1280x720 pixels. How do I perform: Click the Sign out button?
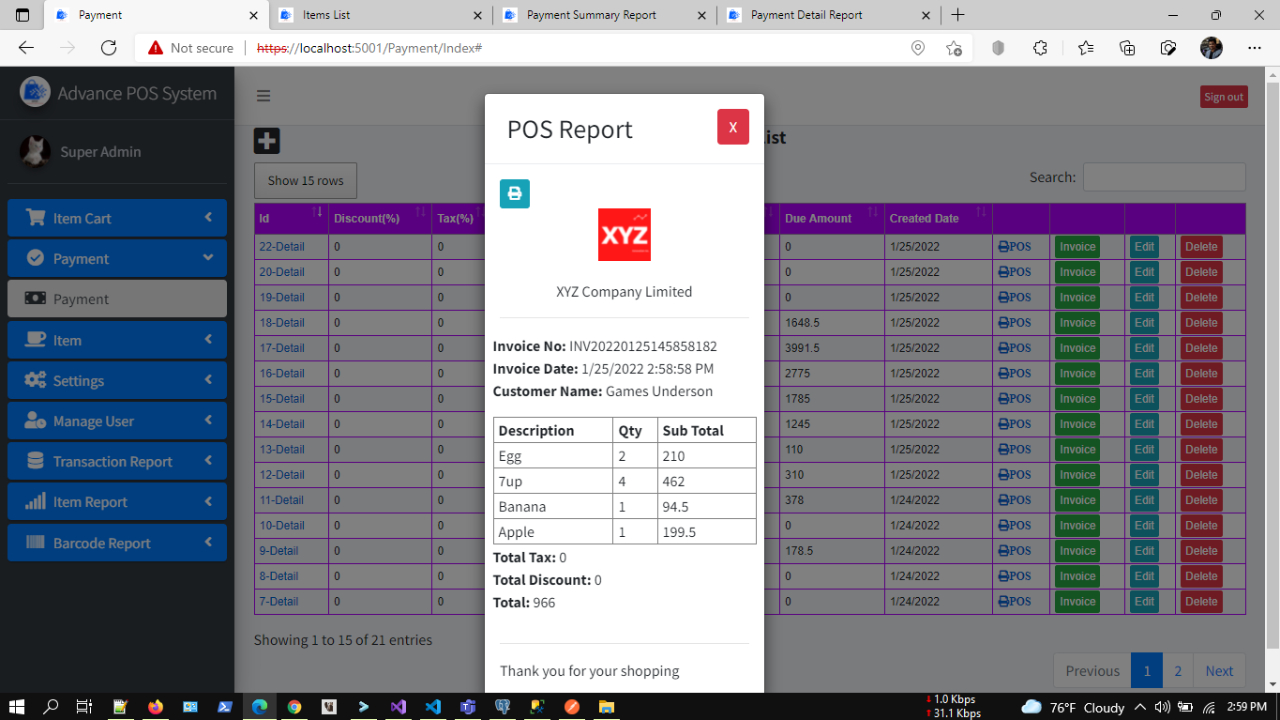(1223, 96)
